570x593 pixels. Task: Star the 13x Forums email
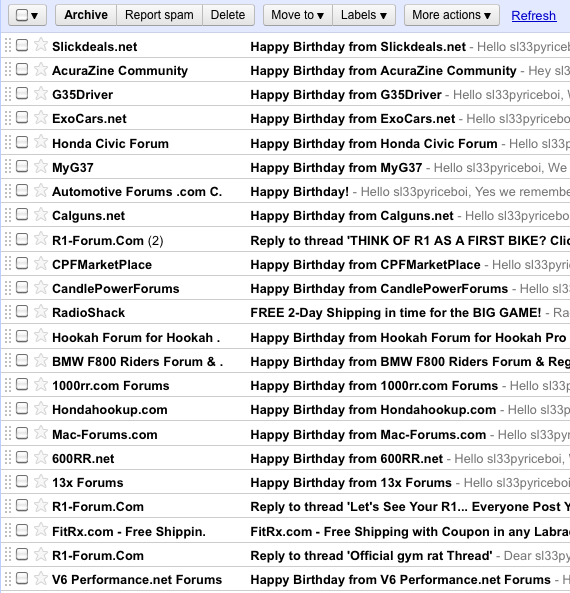[x=40, y=481]
